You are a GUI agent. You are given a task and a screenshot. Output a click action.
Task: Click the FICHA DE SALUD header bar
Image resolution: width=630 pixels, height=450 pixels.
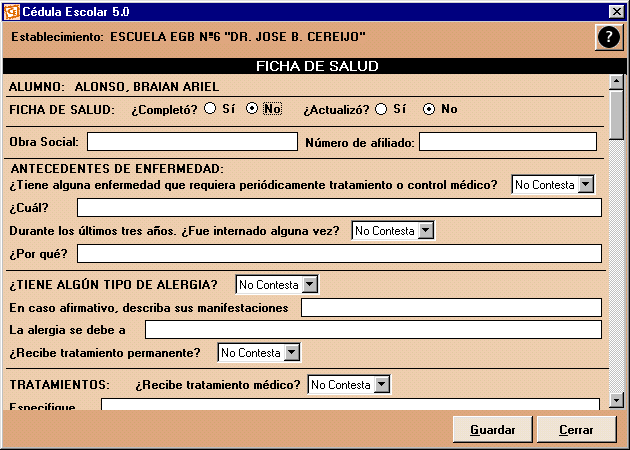pyautogui.click(x=315, y=66)
